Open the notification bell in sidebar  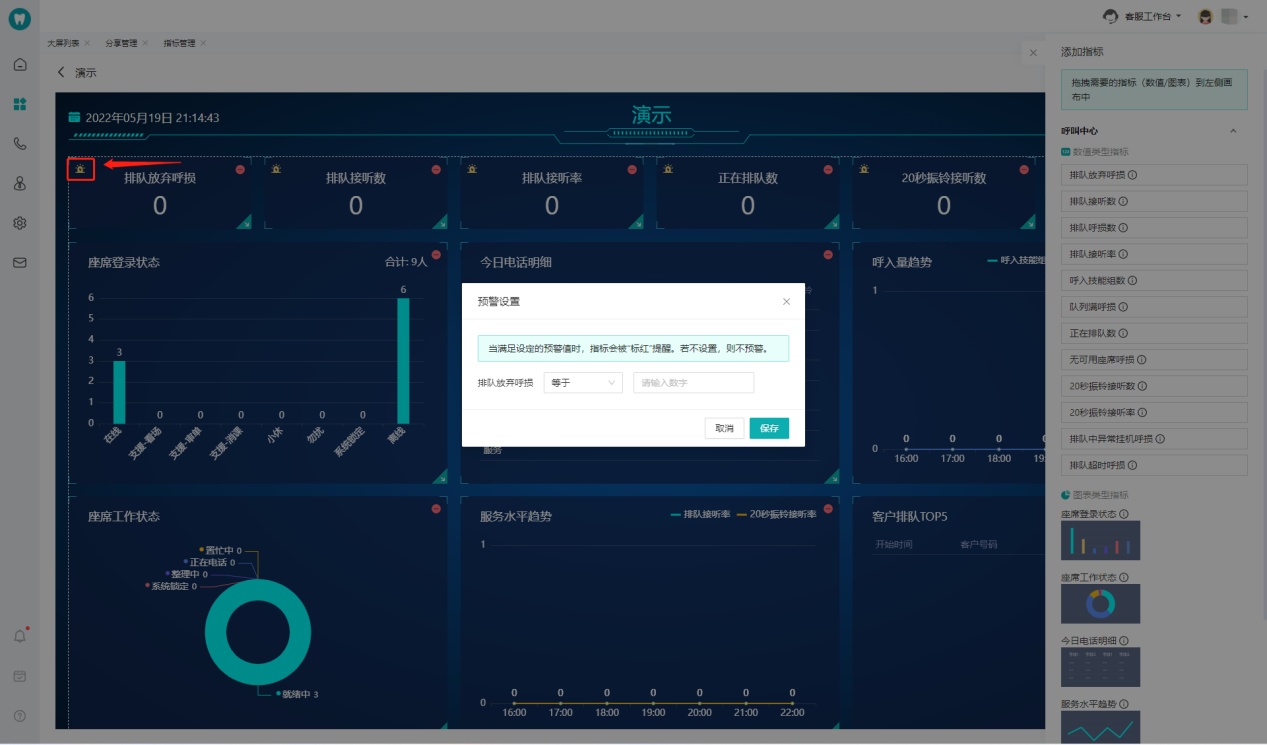click(x=20, y=636)
